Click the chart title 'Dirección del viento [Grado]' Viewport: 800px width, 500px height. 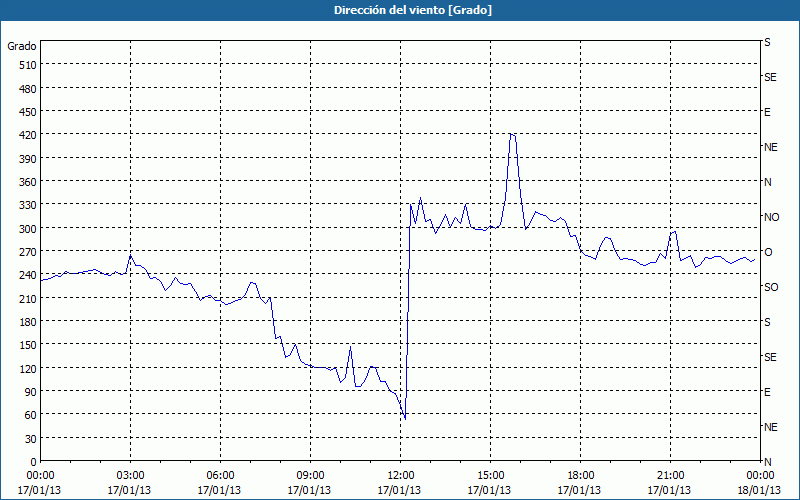[x=413, y=10]
